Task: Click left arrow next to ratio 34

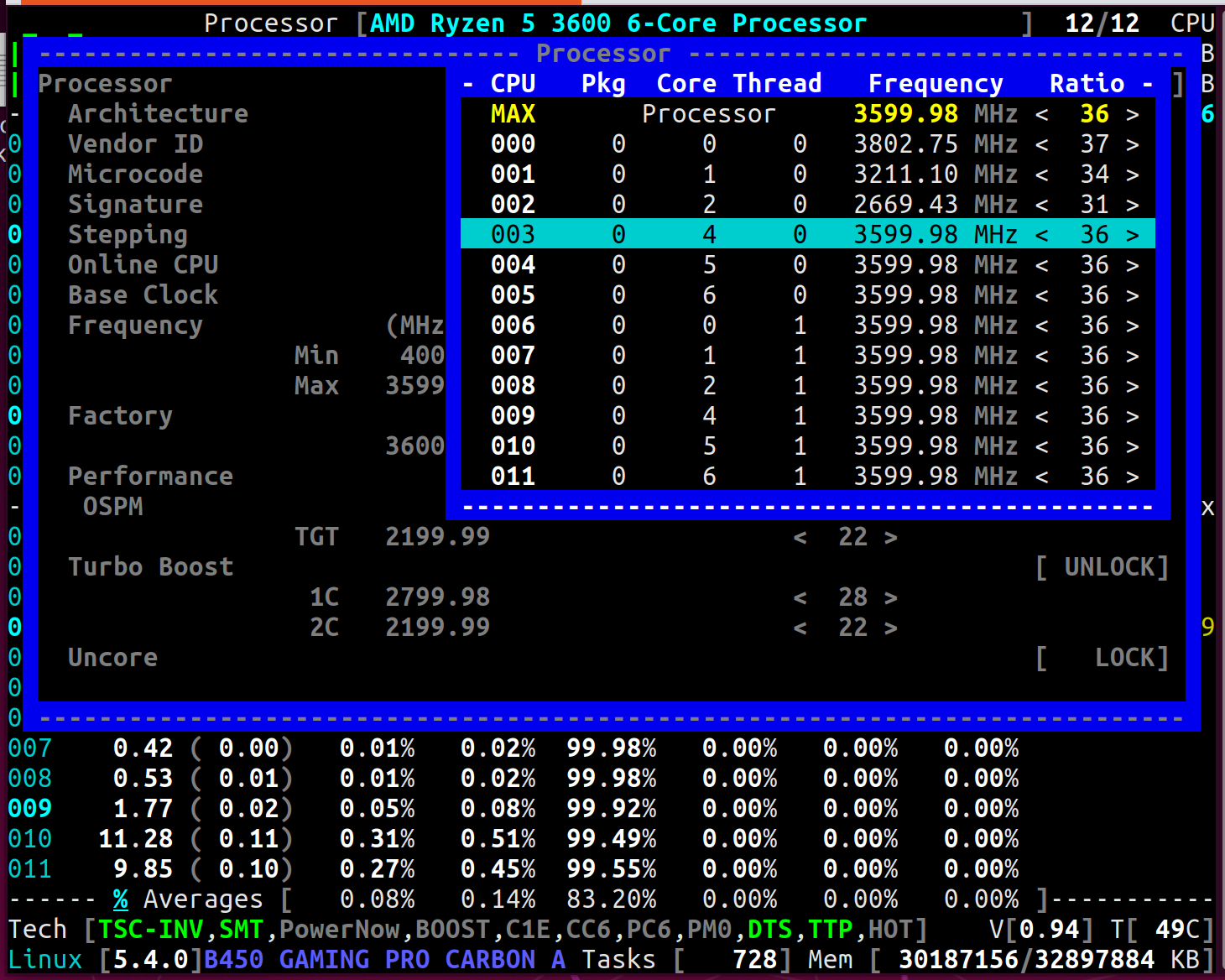Action: [1041, 175]
